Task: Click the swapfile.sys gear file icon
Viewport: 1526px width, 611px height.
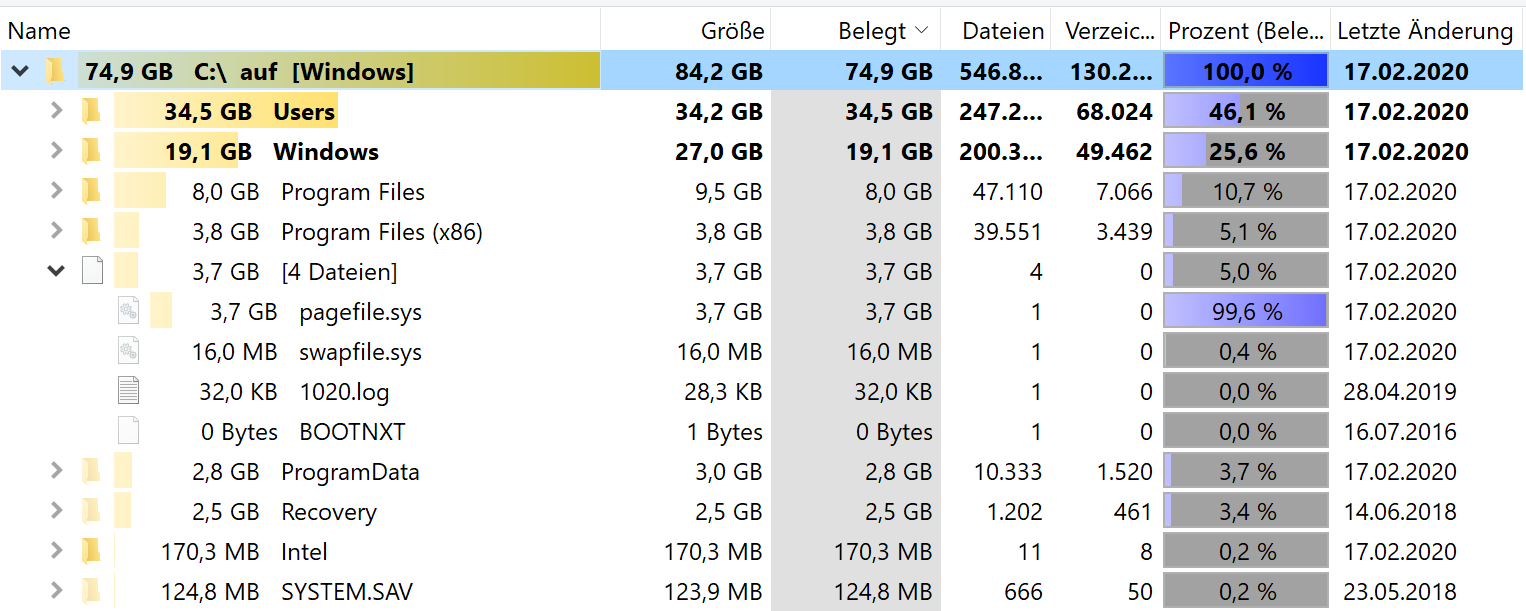Action: (x=128, y=351)
